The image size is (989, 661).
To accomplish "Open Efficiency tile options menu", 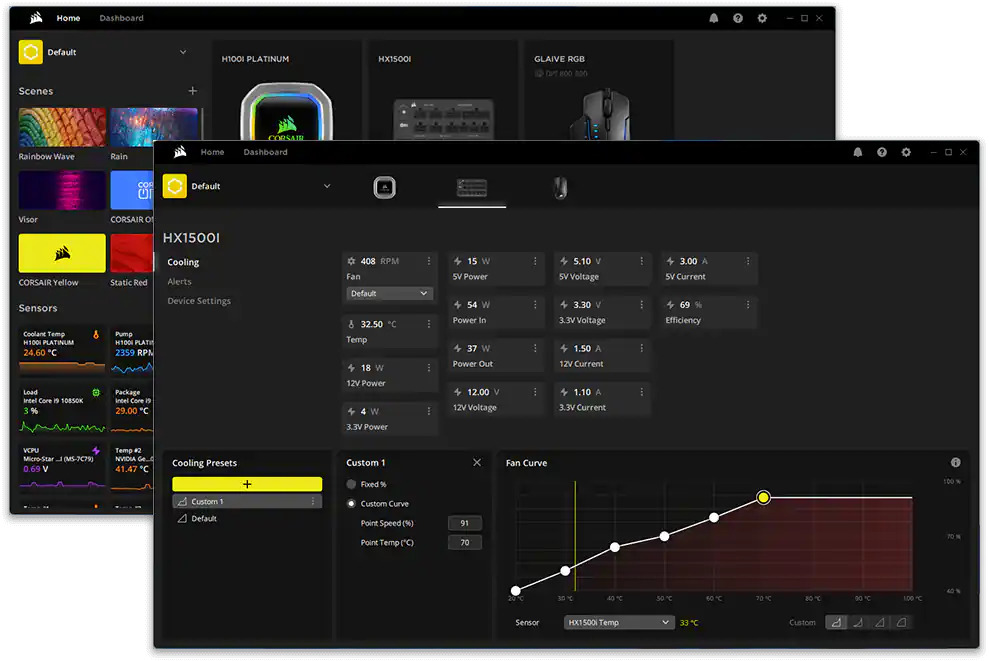I will pos(748,305).
